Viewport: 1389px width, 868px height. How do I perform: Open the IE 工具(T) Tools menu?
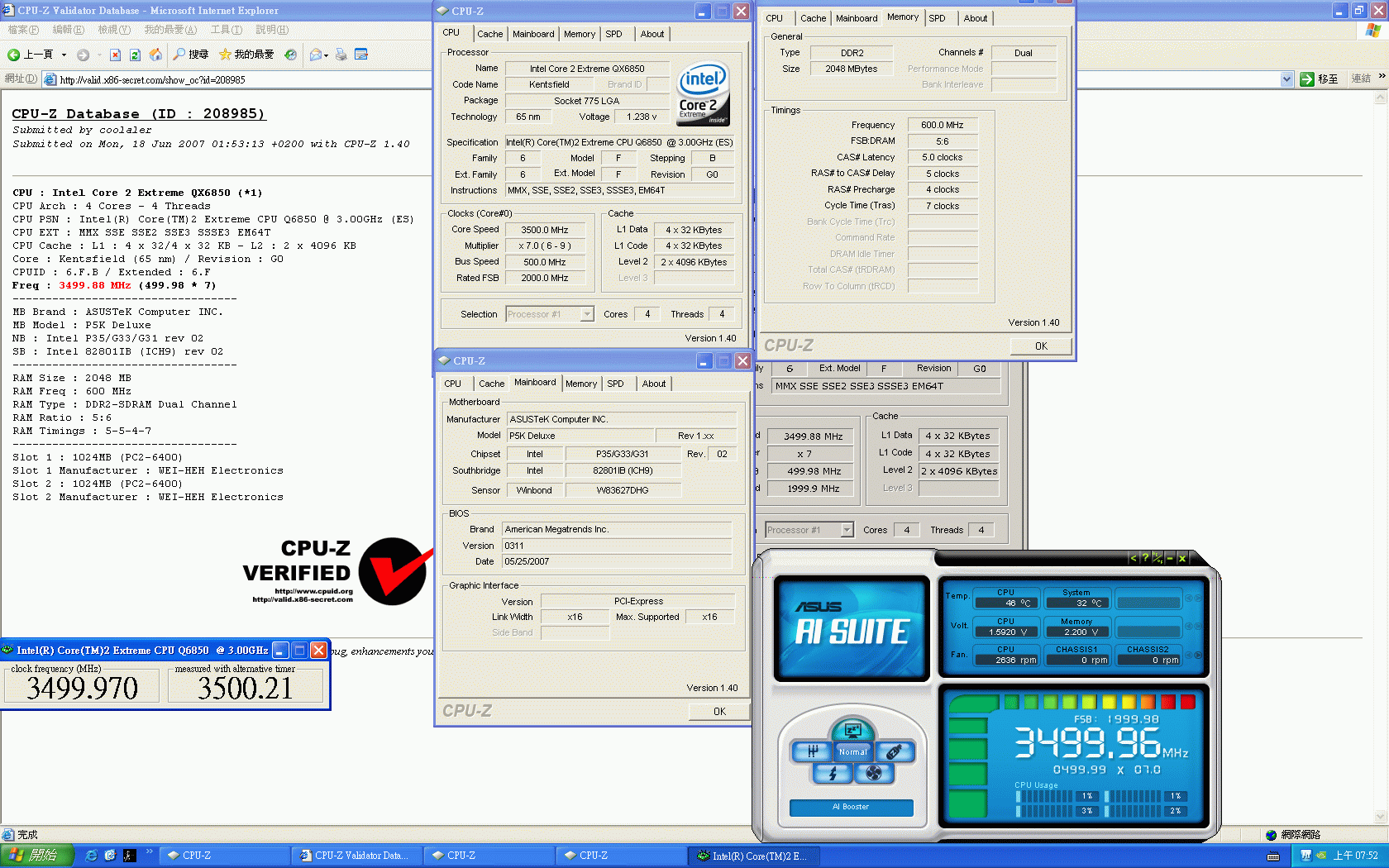tap(227, 30)
